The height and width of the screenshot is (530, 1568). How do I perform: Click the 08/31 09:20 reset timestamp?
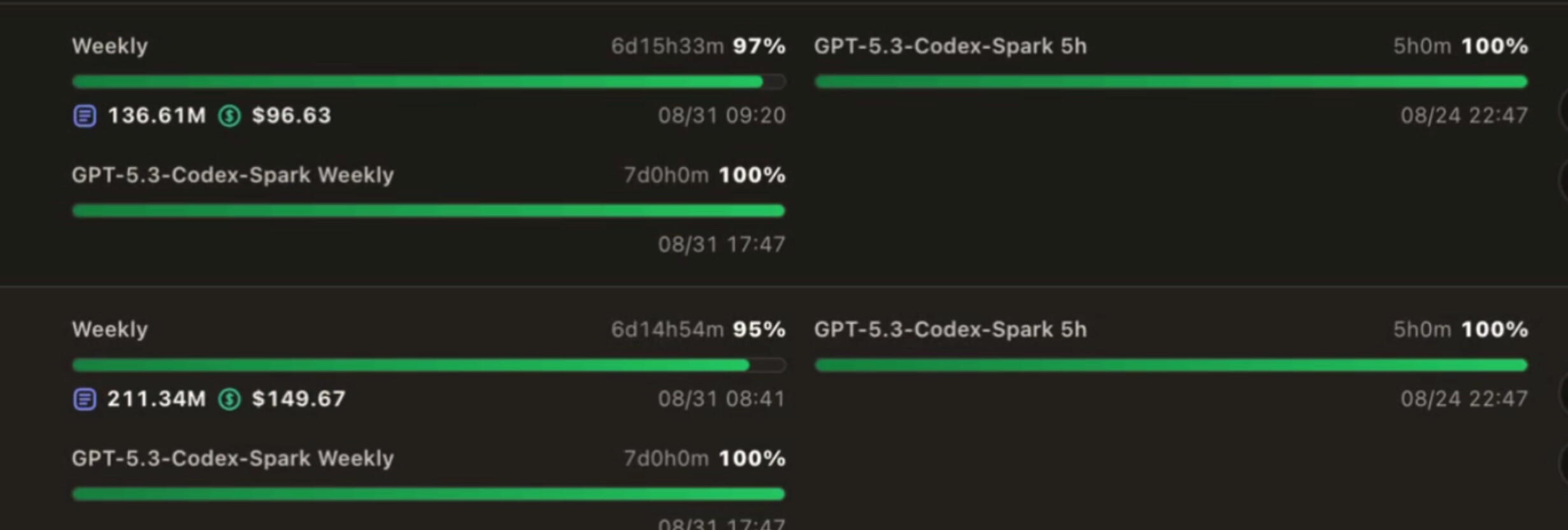[x=722, y=115]
